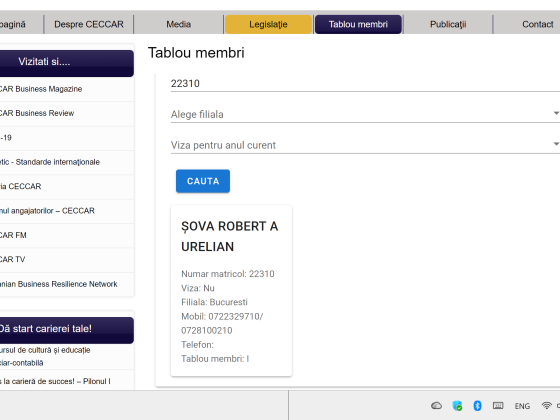Open the Publicații menu tab
This screenshot has width=560, height=420.
pos(448,24)
